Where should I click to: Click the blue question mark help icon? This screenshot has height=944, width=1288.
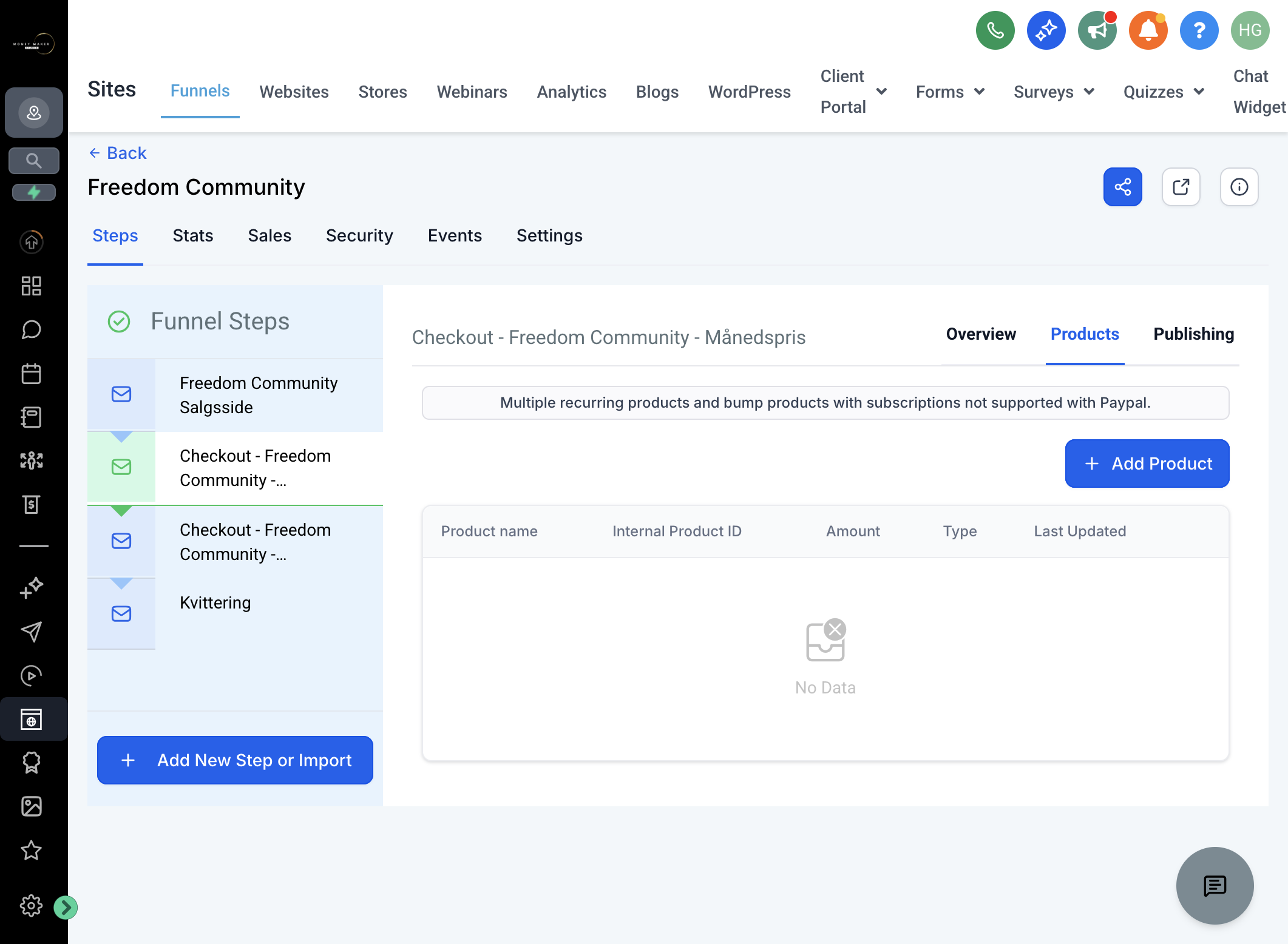1199,30
